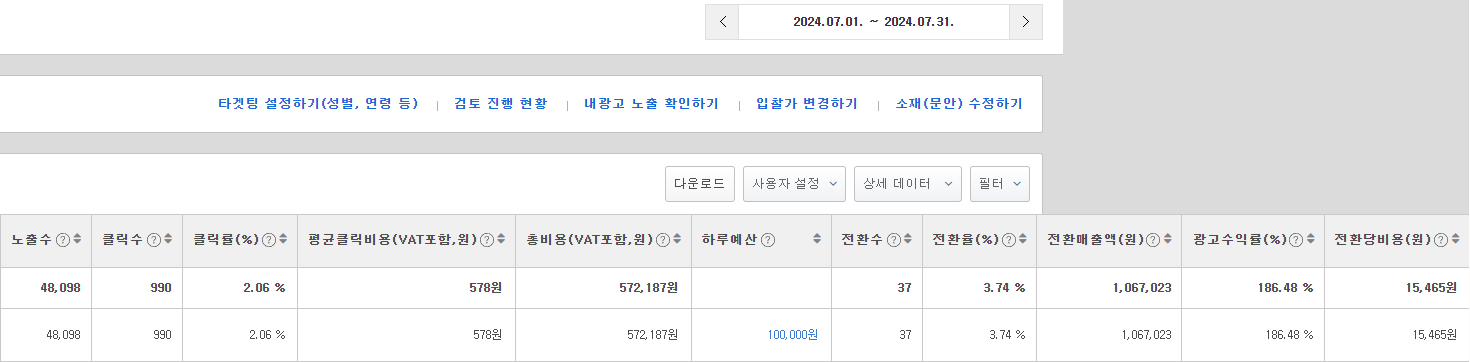Open help tooltip icon beside 노출수
The height and width of the screenshot is (362, 1470).
pos(63,240)
